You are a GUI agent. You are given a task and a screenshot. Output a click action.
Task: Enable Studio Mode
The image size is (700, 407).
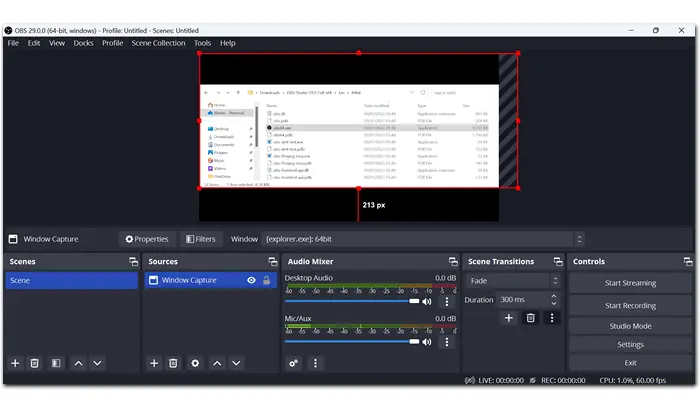pyautogui.click(x=630, y=326)
